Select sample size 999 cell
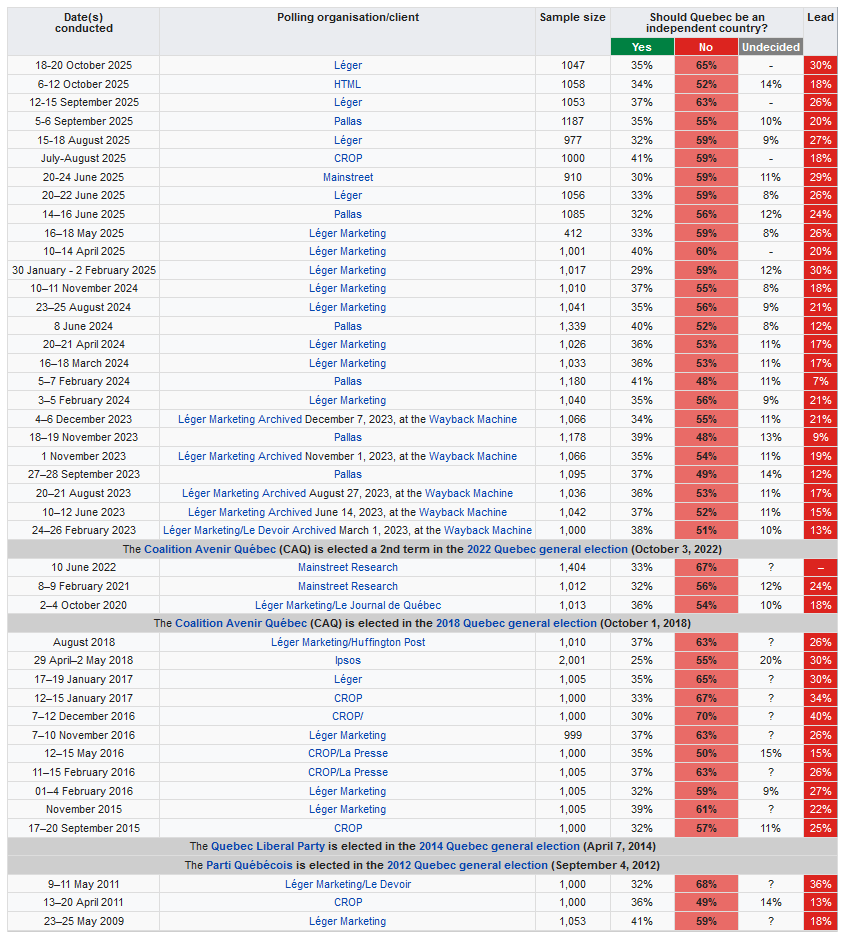This screenshot has height=932, width=845. [x=573, y=735]
